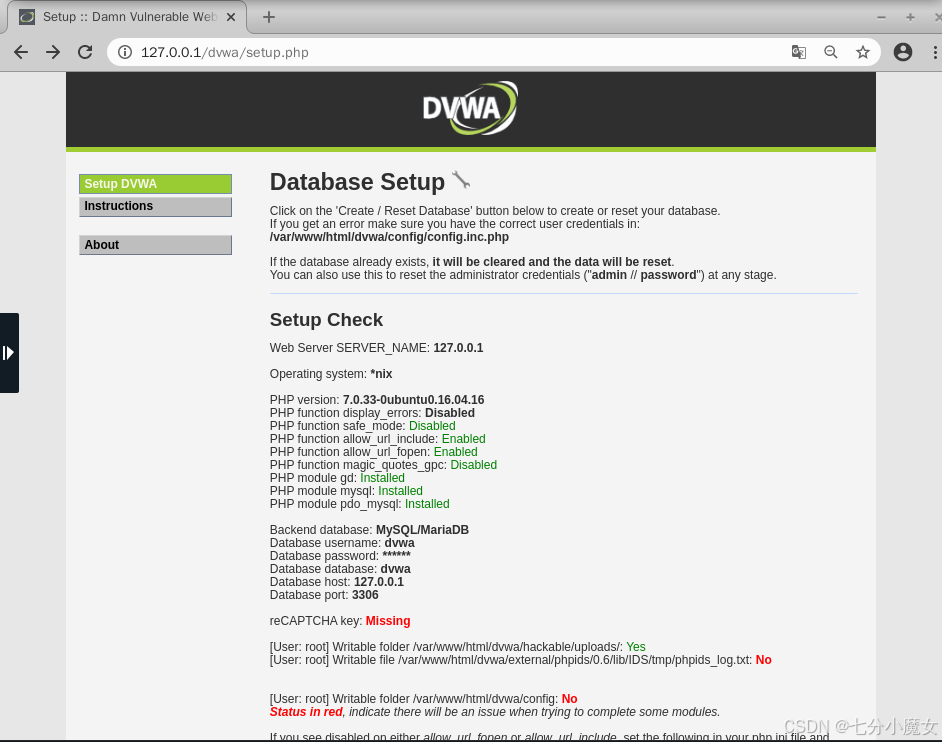This screenshot has width=942, height=742.
Task: Open the translate page icon
Action: pos(798,52)
